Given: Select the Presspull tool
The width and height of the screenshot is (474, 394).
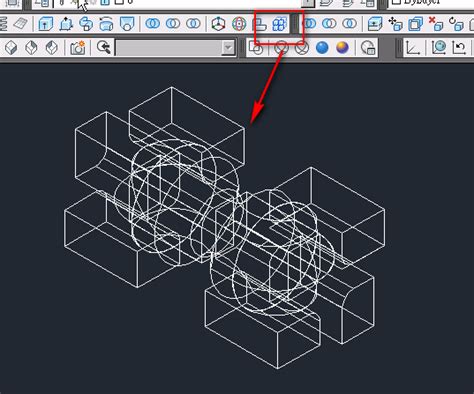Looking at the screenshot, I should (x=66, y=24).
